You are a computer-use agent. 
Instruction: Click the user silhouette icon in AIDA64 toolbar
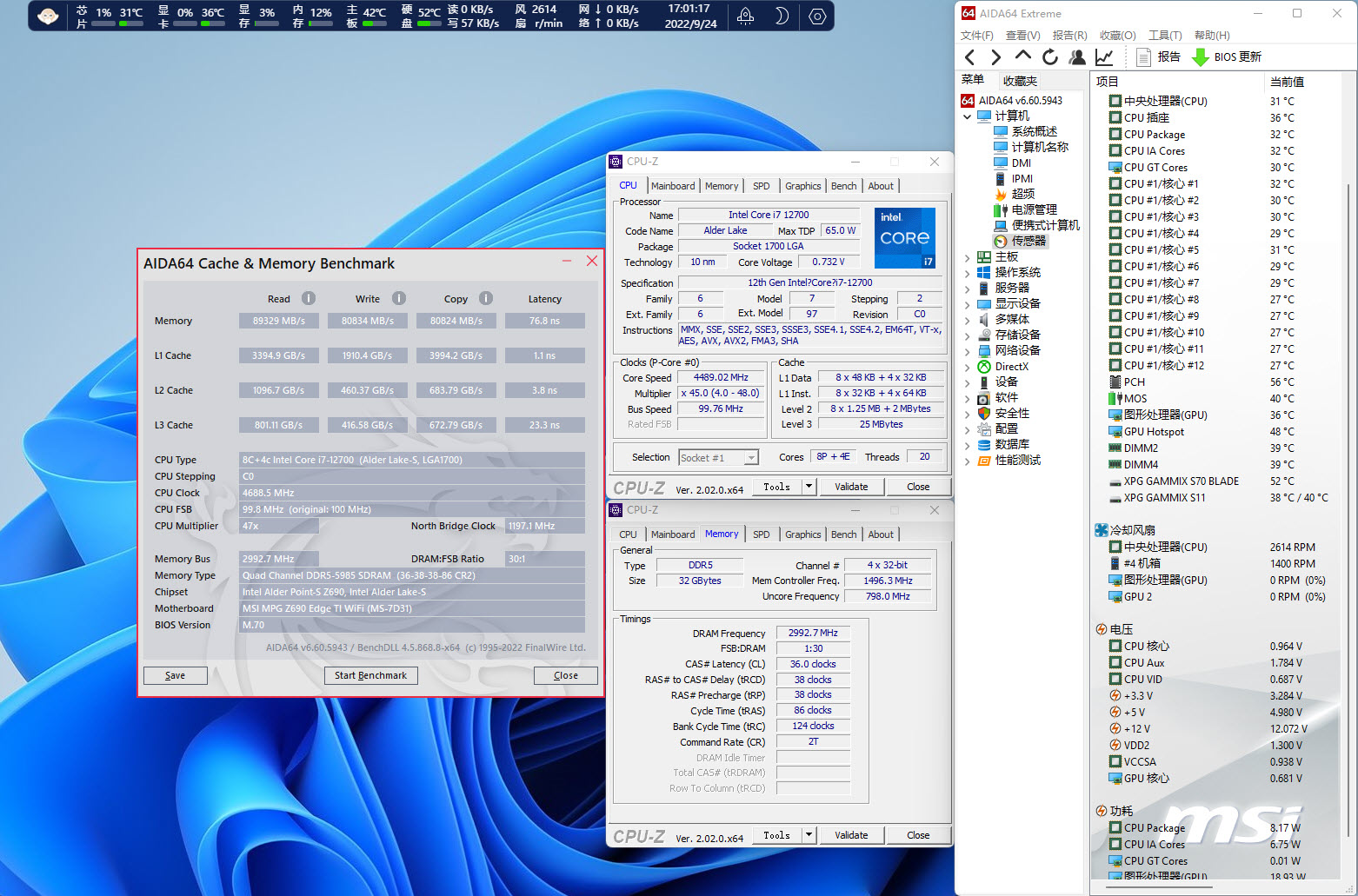coord(1077,57)
